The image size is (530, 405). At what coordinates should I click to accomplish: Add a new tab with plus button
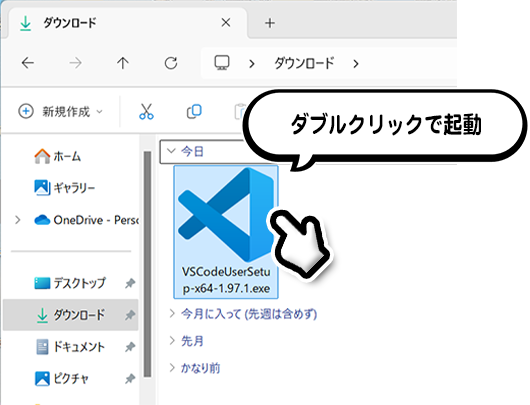[270, 23]
